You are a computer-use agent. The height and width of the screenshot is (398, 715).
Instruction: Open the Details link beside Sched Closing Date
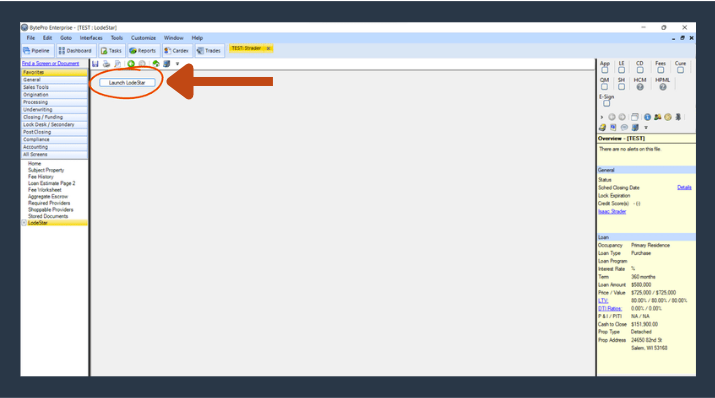coord(684,187)
